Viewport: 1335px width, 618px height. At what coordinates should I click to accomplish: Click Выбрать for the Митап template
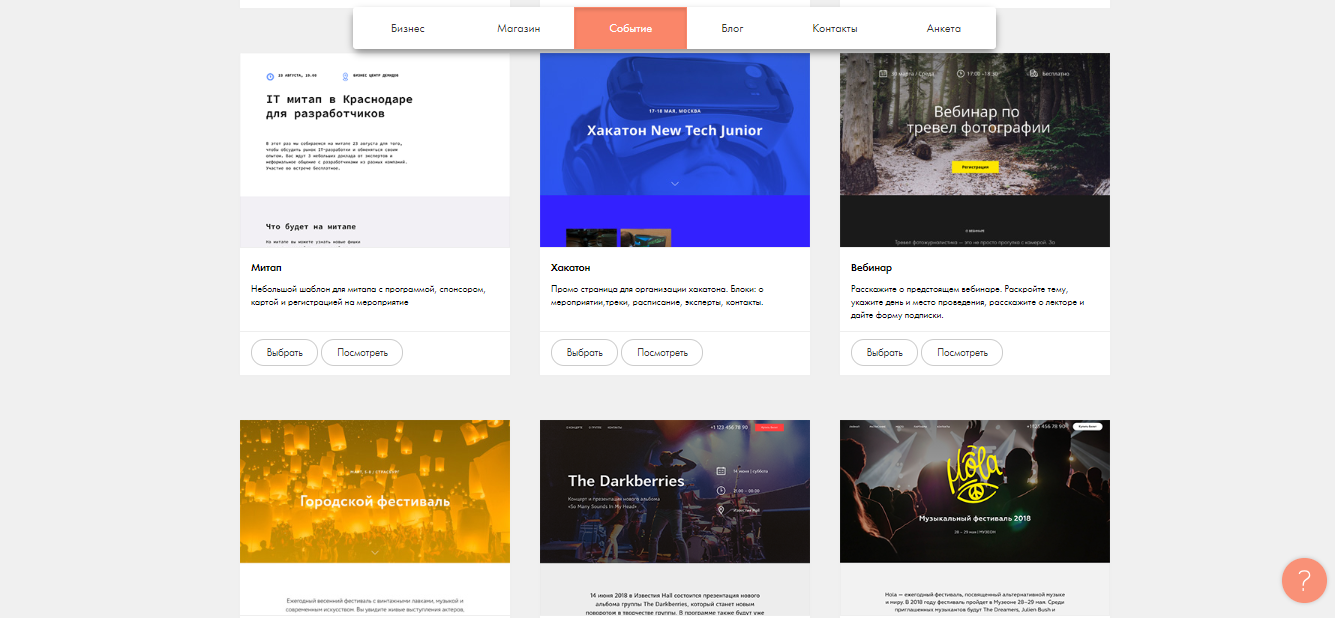(x=279, y=352)
